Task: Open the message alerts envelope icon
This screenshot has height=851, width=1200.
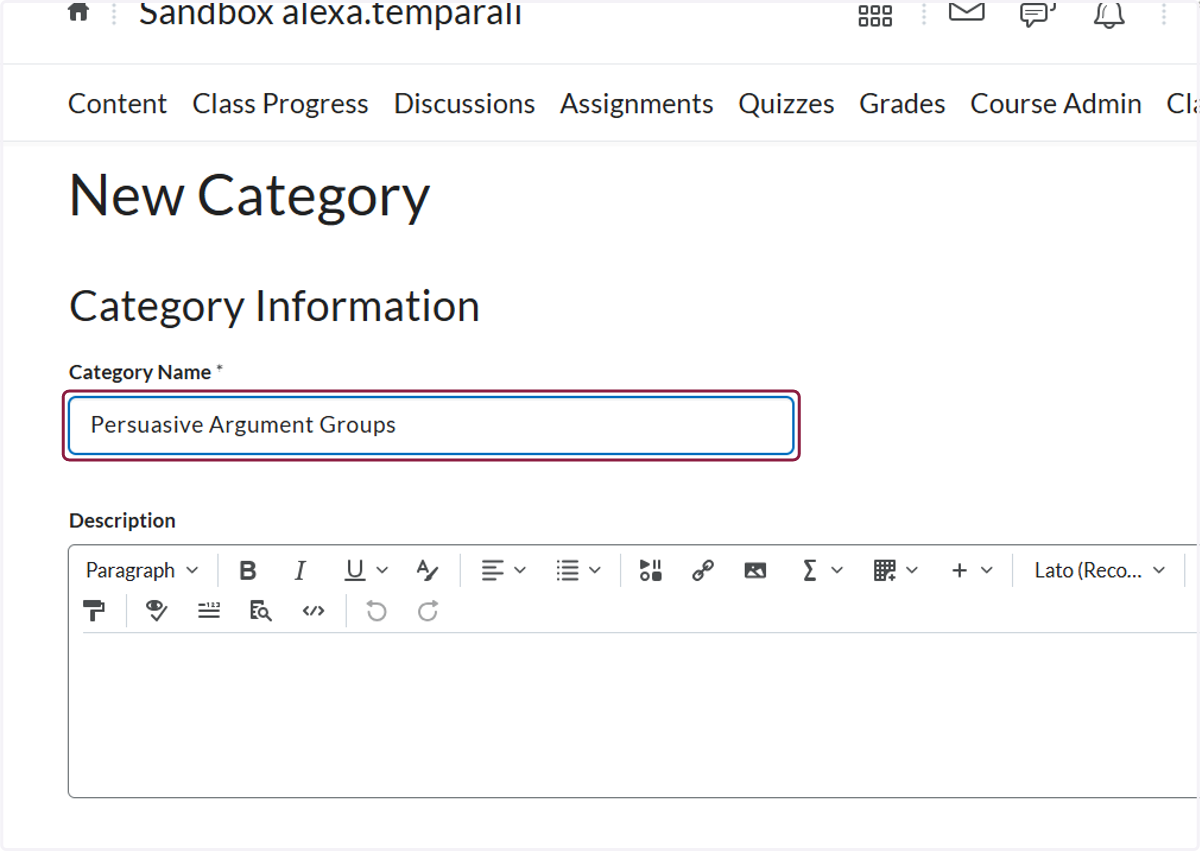Action: pyautogui.click(x=966, y=12)
